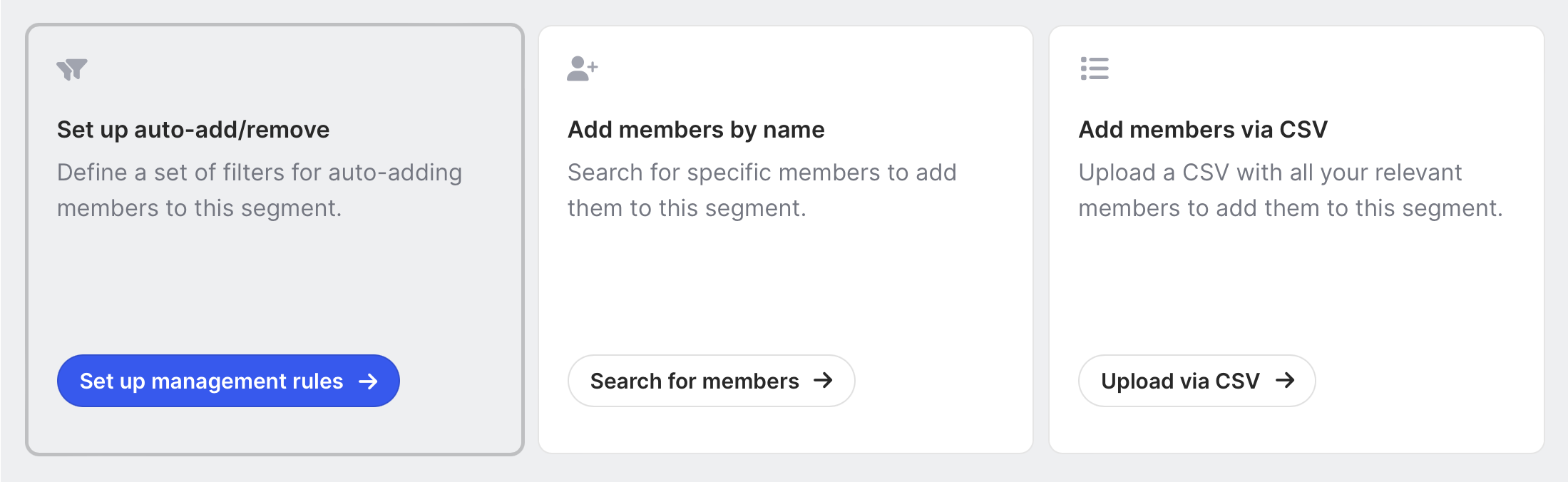Click the gray page background below the cards
The height and width of the screenshot is (482, 1568).
784,471
